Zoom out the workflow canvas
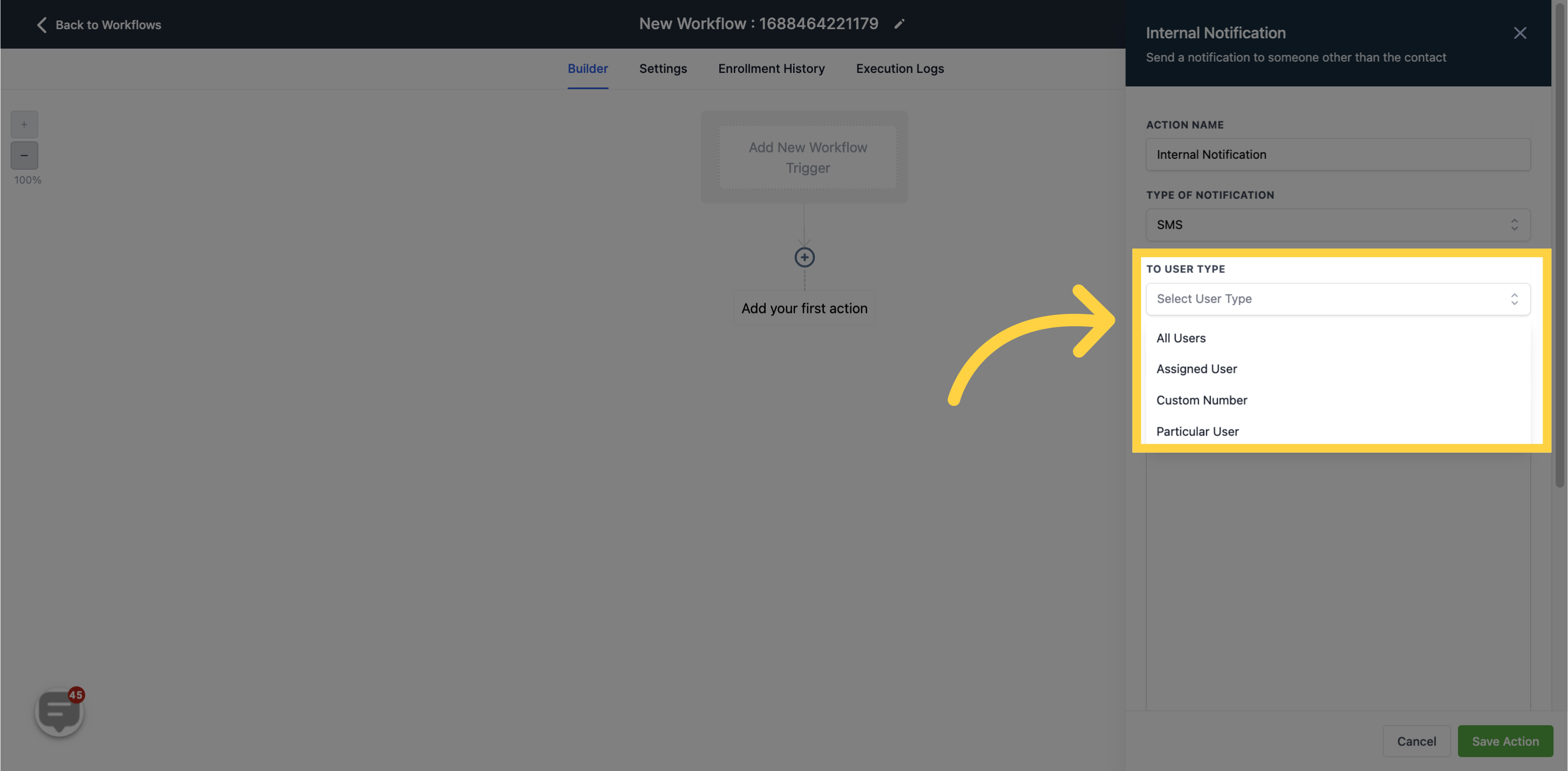The height and width of the screenshot is (771, 1568). (24, 155)
